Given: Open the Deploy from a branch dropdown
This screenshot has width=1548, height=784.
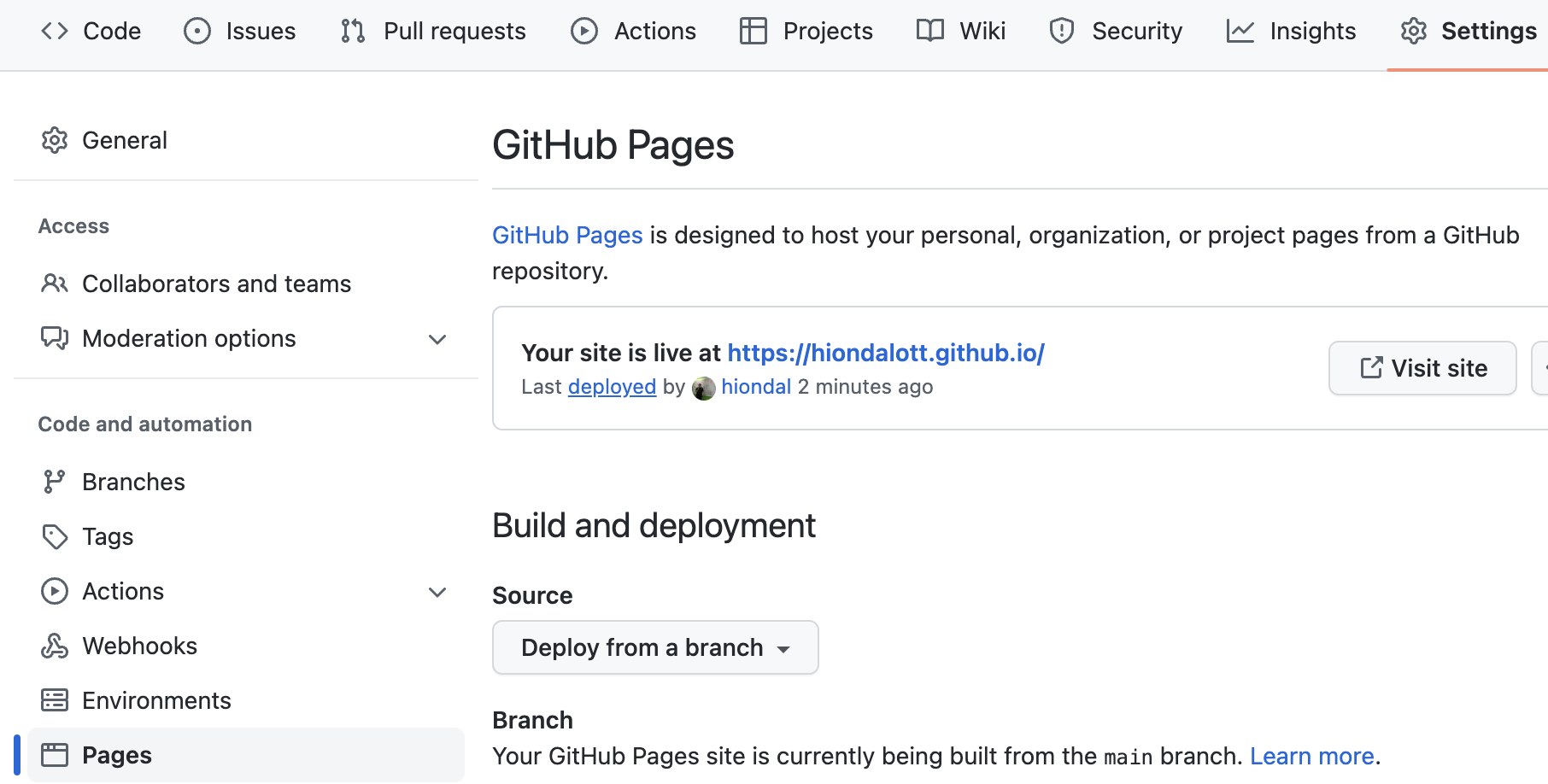Looking at the screenshot, I should coord(655,647).
